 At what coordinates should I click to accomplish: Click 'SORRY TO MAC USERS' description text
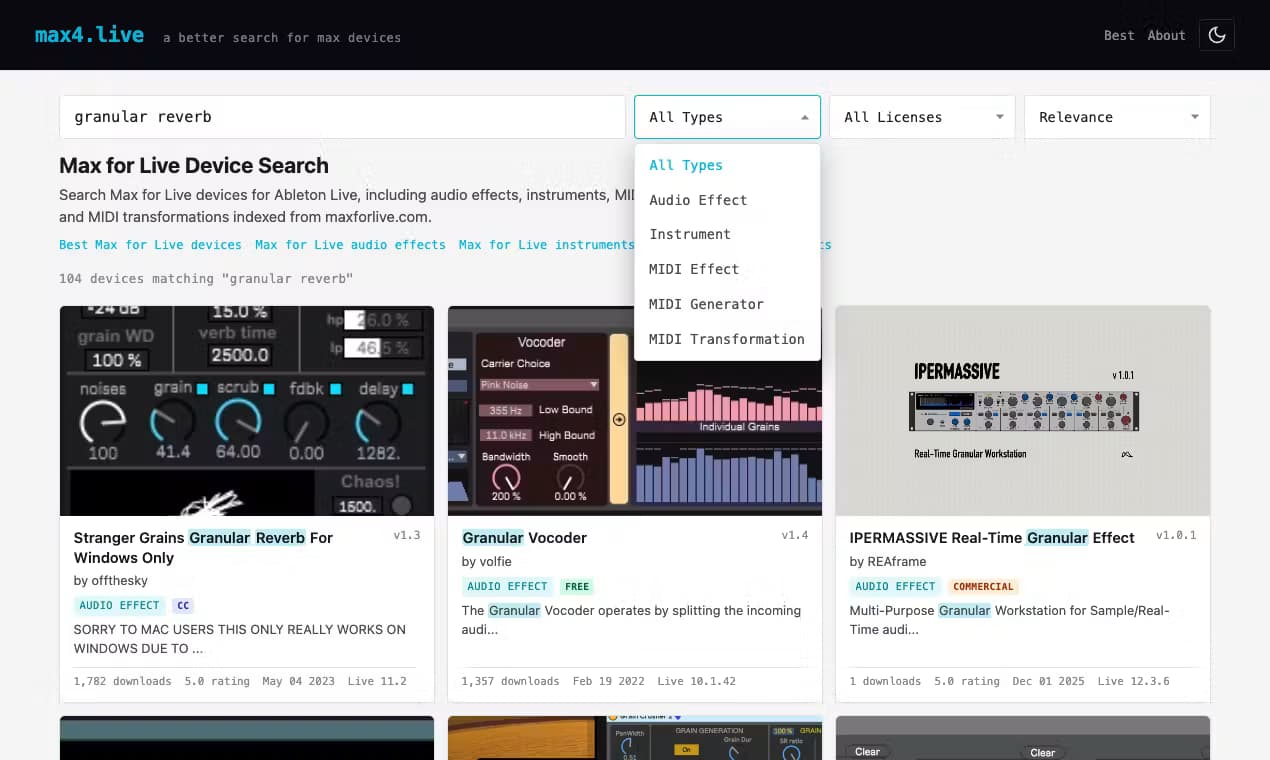(x=240, y=639)
